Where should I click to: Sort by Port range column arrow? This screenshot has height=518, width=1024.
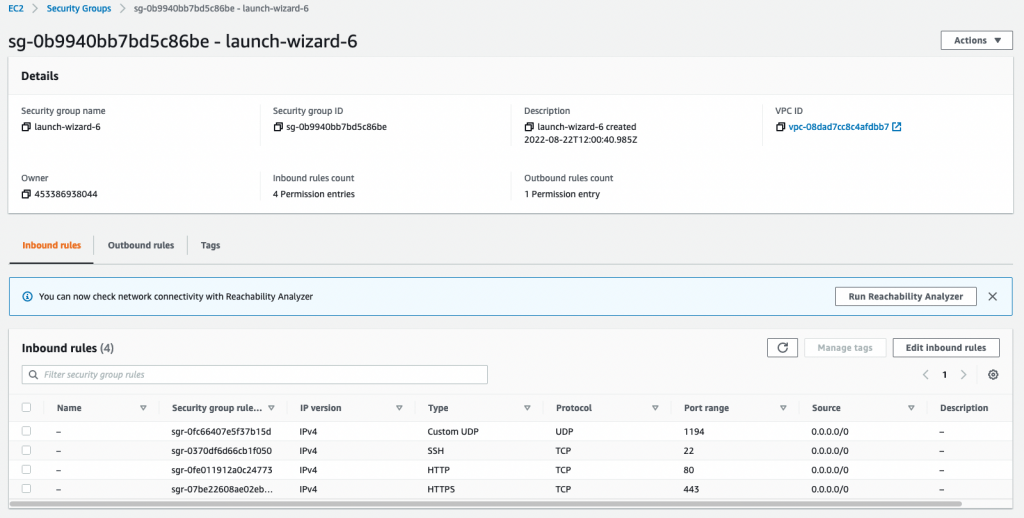coord(783,408)
